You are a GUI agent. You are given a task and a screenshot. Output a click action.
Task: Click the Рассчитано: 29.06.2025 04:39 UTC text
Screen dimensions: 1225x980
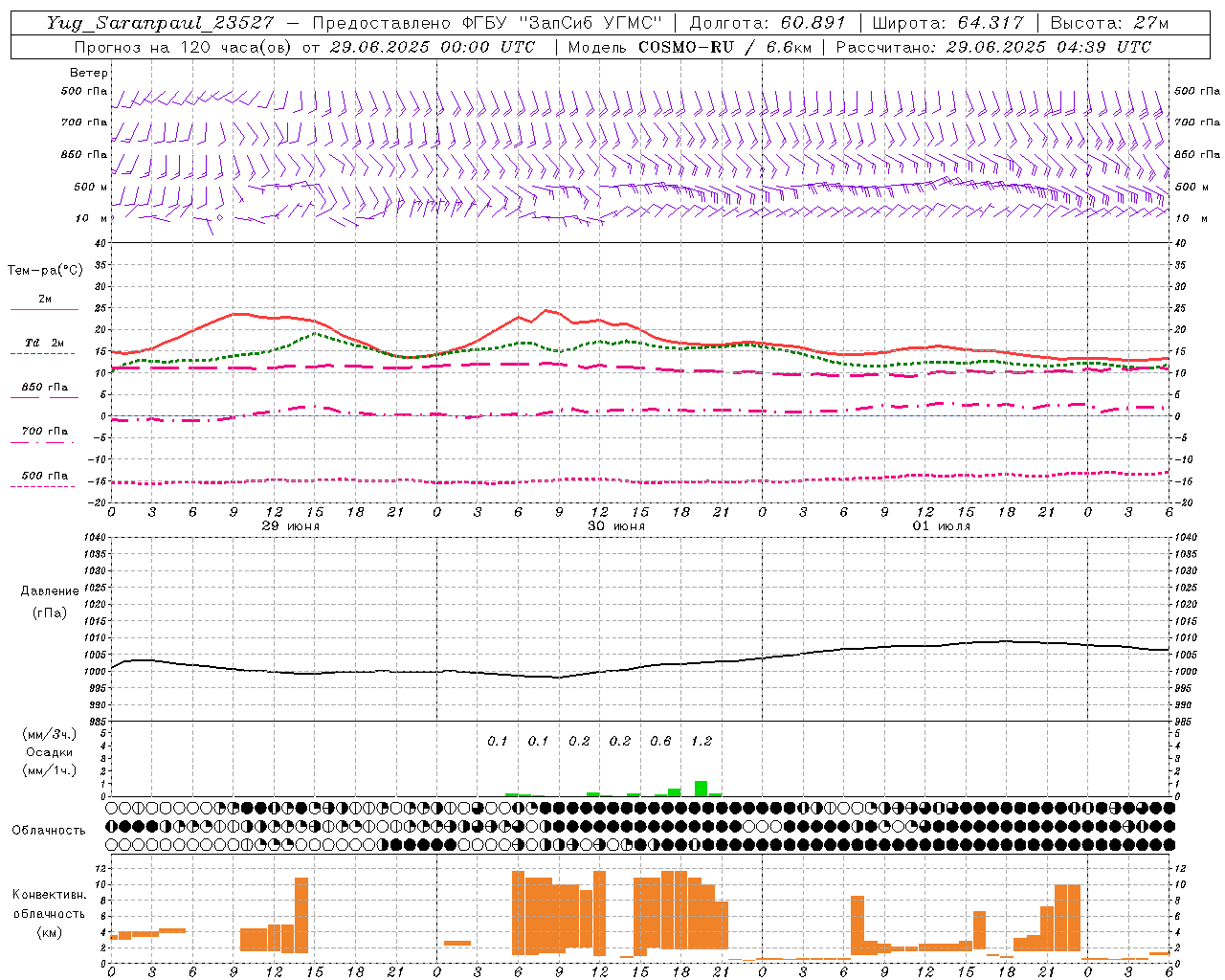coord(993,47)
